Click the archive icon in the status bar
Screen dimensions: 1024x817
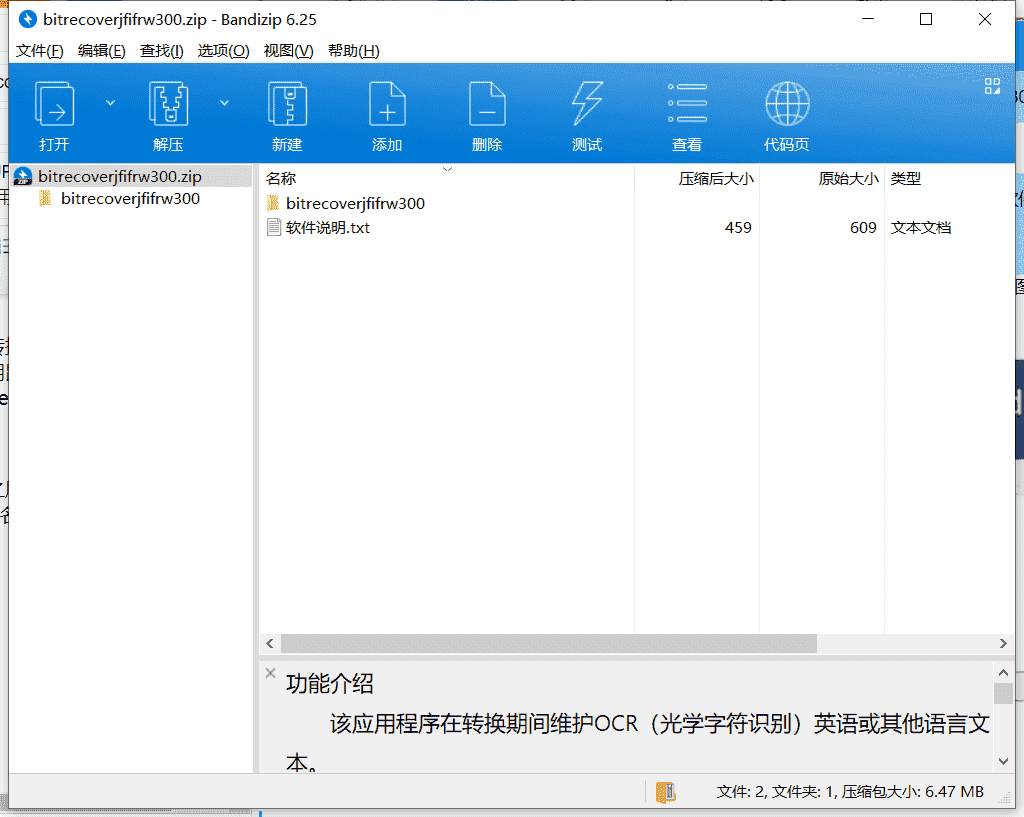(x=665, y=792)
